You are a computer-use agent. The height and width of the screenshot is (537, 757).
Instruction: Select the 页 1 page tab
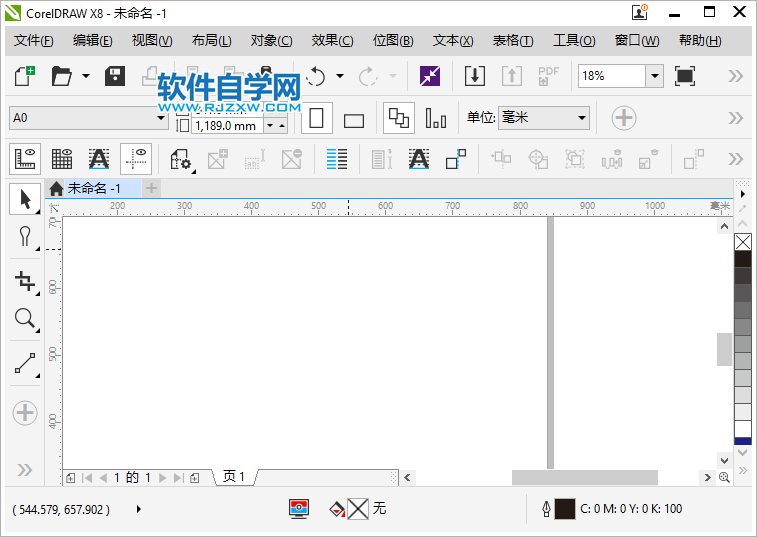[x=234, y=477]
